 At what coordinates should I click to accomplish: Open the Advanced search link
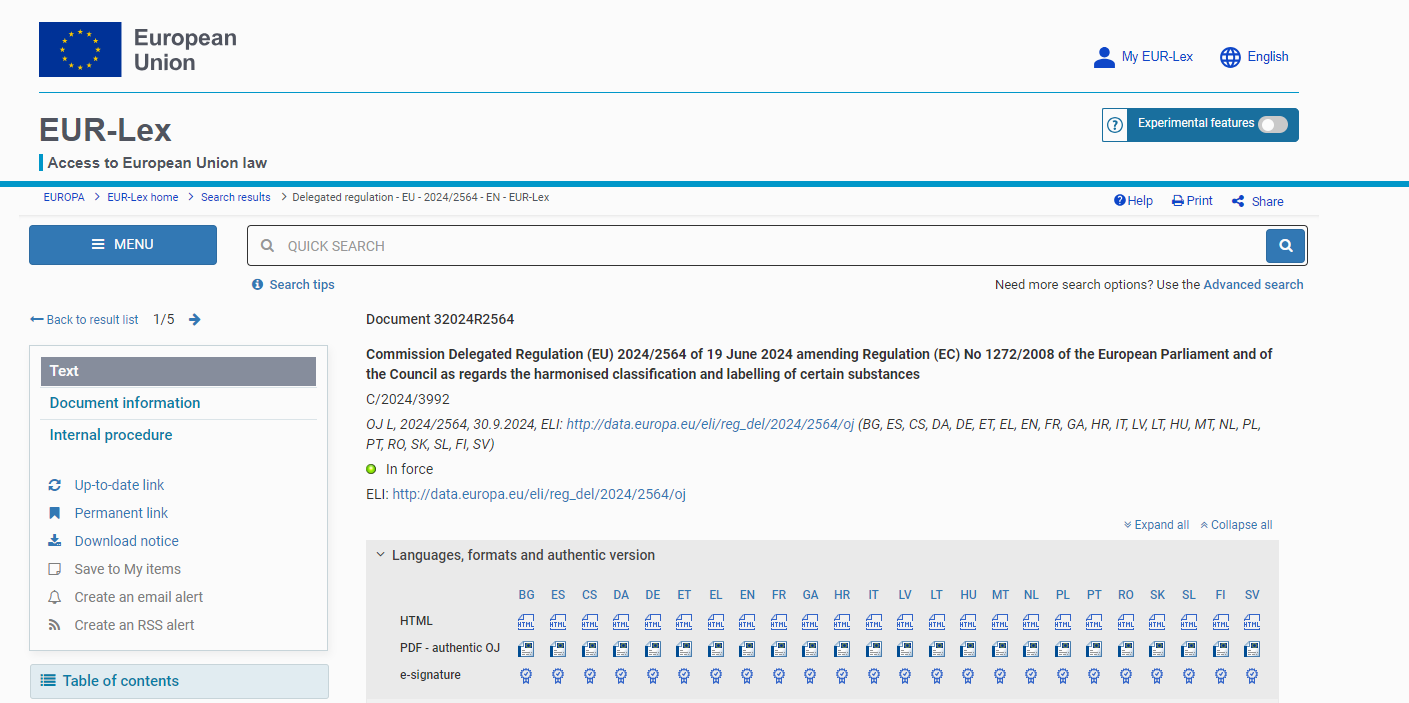pos(1253,285)
